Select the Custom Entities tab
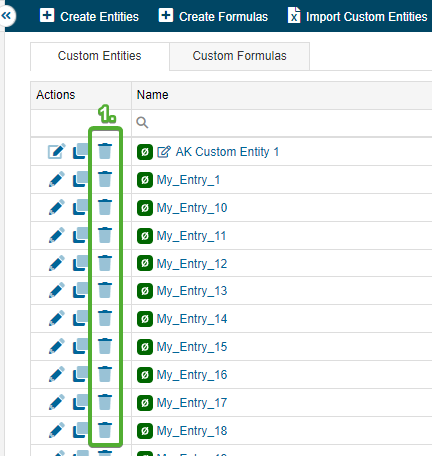This screenshot has height=456, width=432. tap(100, 56)
